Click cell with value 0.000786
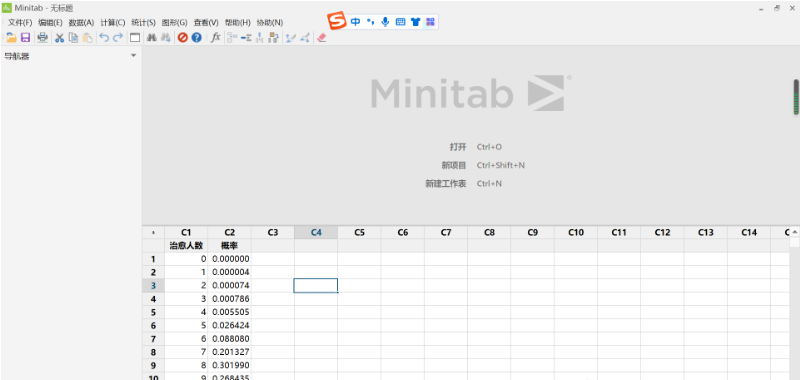The image size is (803, 380). (229, 299)
